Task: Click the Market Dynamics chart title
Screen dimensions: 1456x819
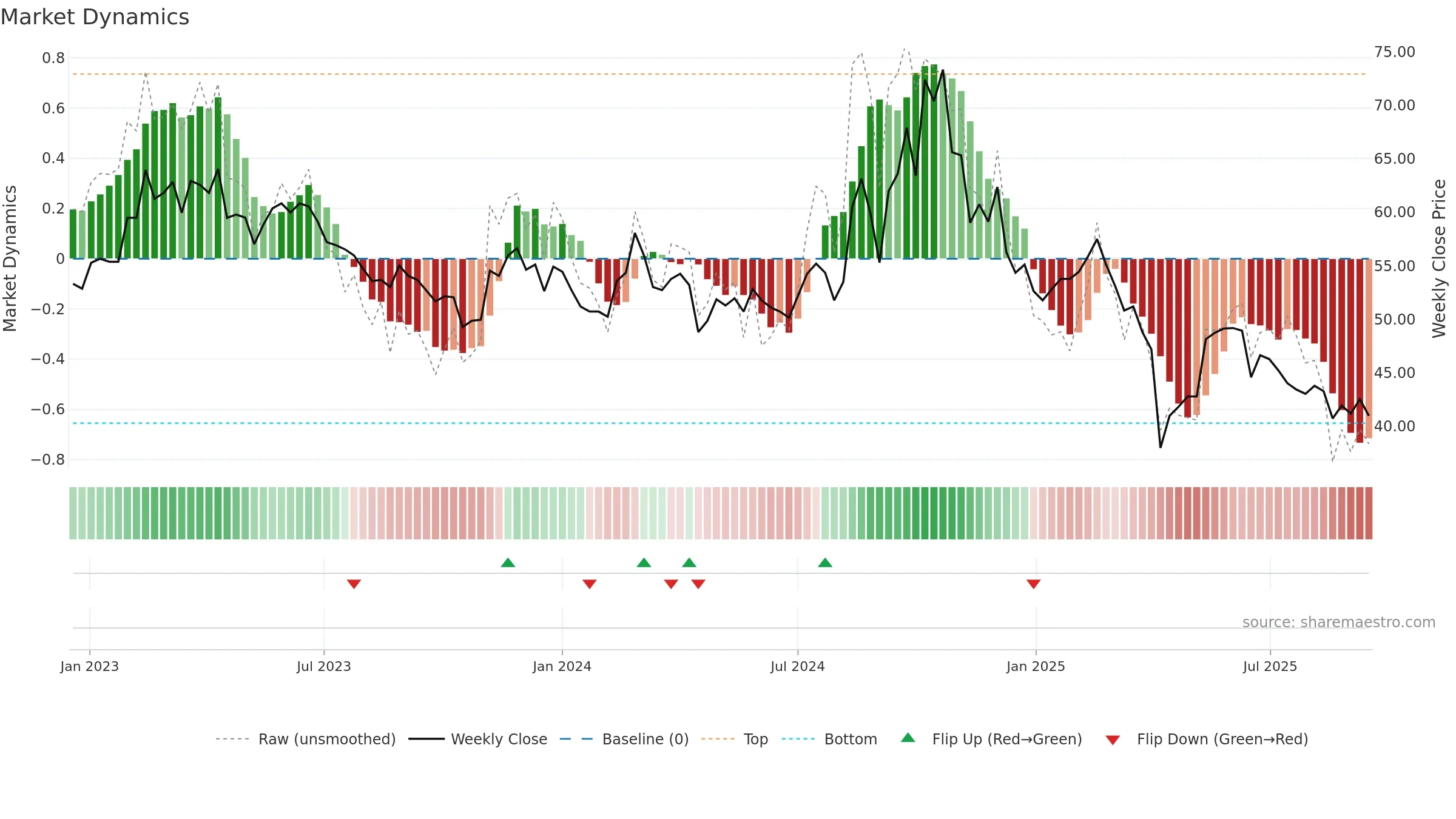Action: 95,17
